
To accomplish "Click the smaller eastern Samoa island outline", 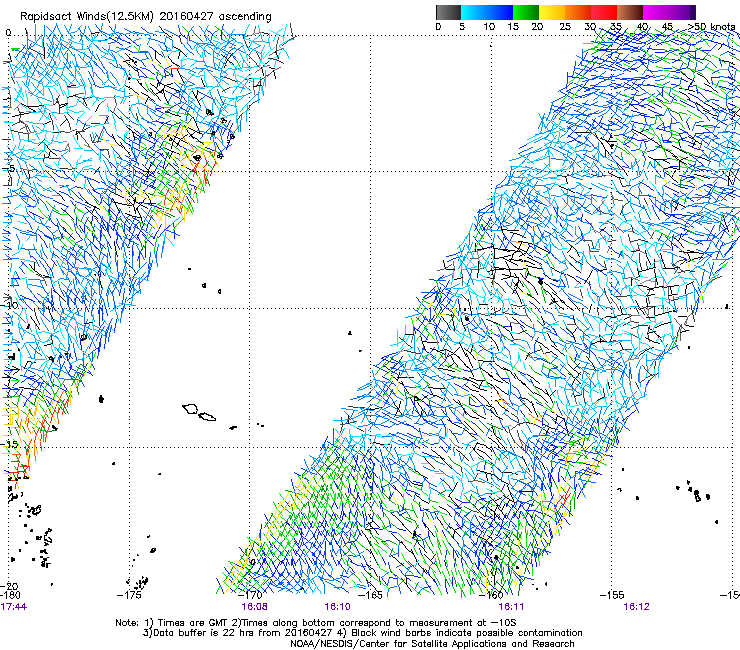I will [x=207, y=417].
